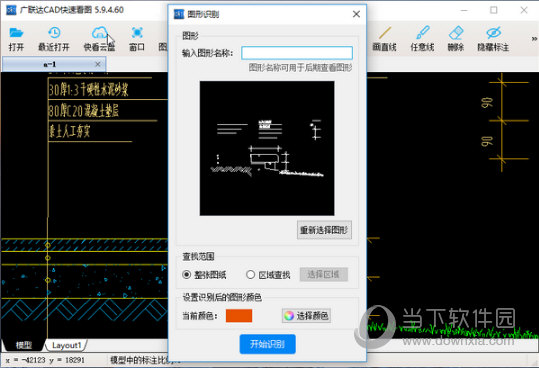The height and width of the screenshot is (370, 539).
Task: Select the 删除 eraser tool
Action: (x=456, y=39)
